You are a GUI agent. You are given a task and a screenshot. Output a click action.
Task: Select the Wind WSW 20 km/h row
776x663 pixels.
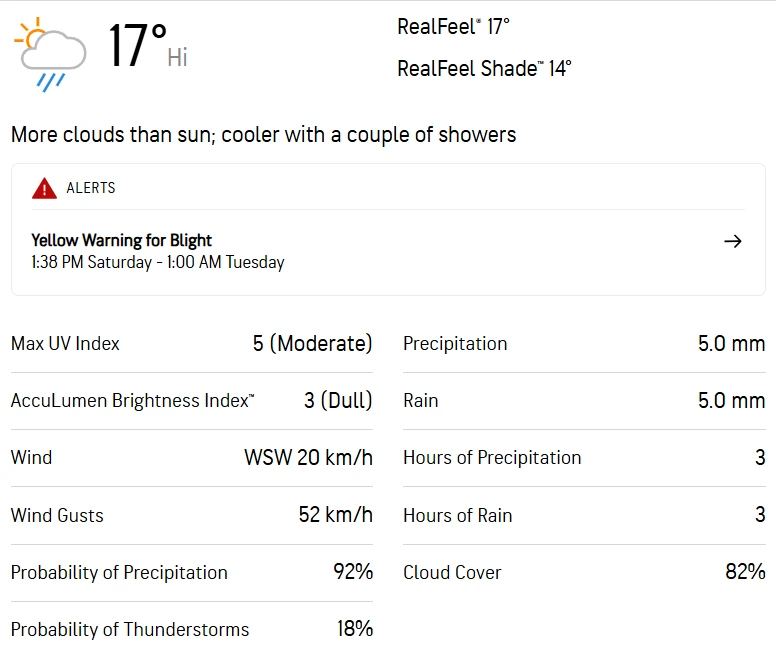191,458
